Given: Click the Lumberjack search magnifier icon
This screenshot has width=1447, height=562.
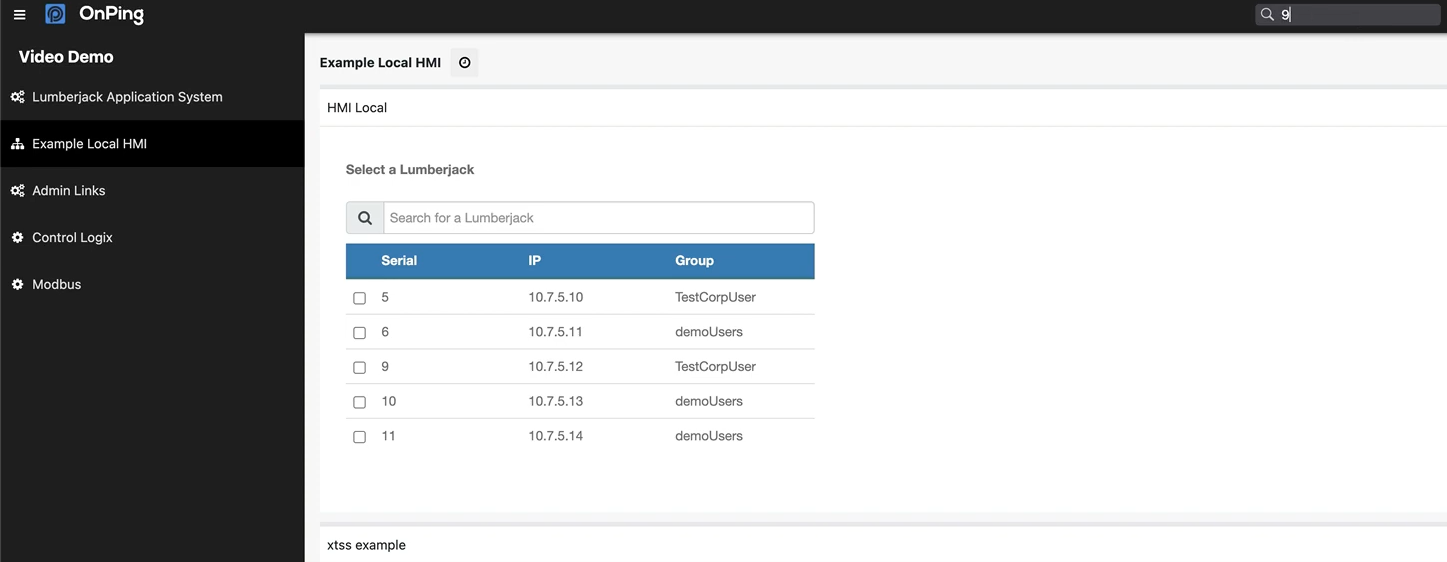Looking at the screenshot, I should coord(365,218).
